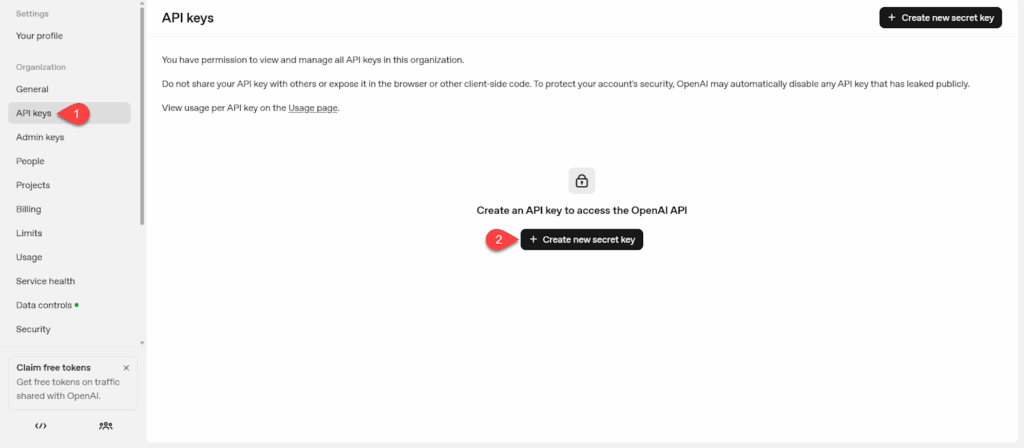The height and width of the screenshot is (448, 1024).
Task: Open Data controls settings
Action: pyautogui.click(x=44, y=305)
